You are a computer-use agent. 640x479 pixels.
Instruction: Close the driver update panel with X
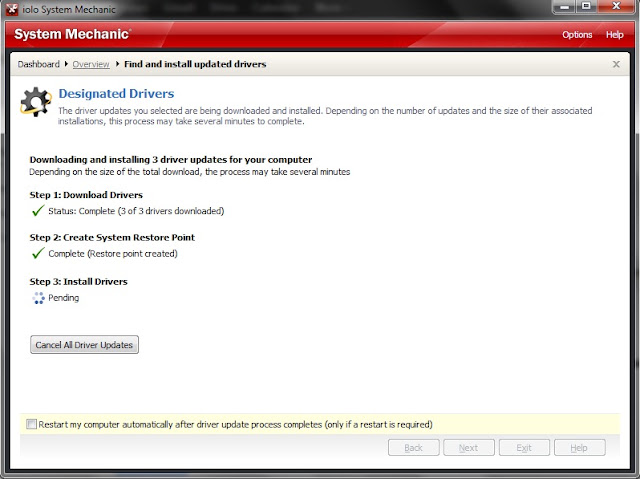click(616, 64)
